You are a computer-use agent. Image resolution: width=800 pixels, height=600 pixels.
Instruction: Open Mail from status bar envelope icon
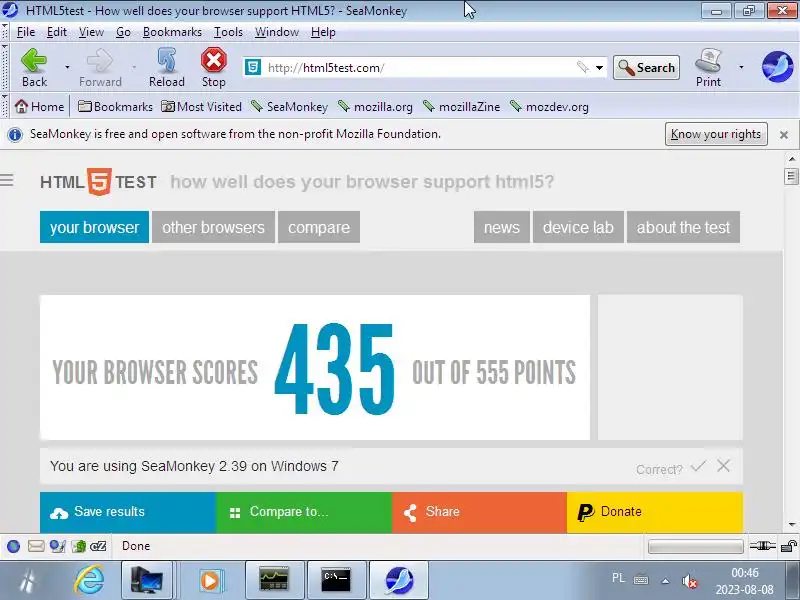click(x=36, y=546)
